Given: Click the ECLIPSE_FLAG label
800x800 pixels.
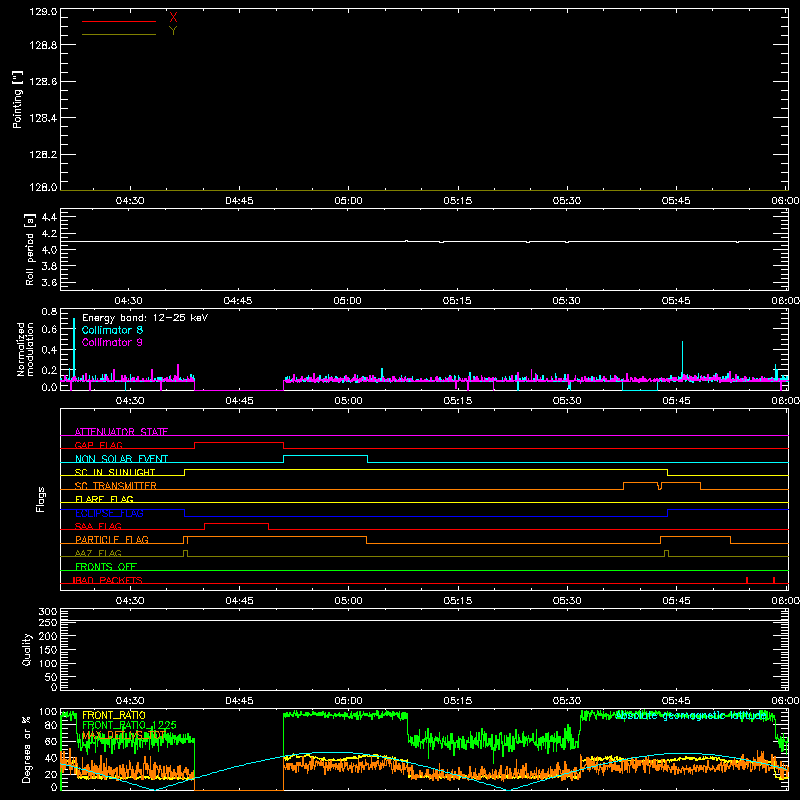Looking at the screenshot, I should point(109,513).
